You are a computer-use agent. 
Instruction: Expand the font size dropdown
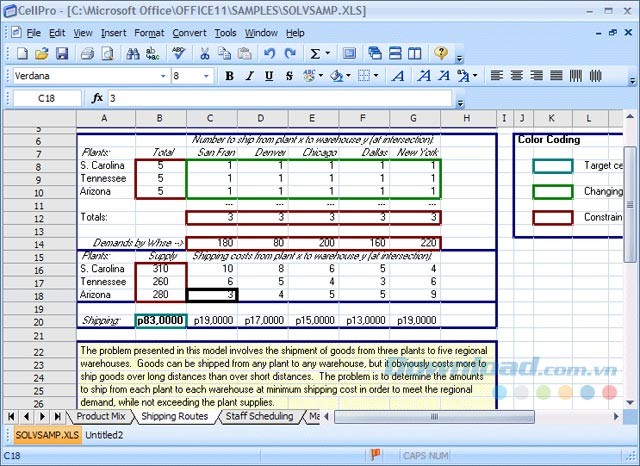point(207,76)
